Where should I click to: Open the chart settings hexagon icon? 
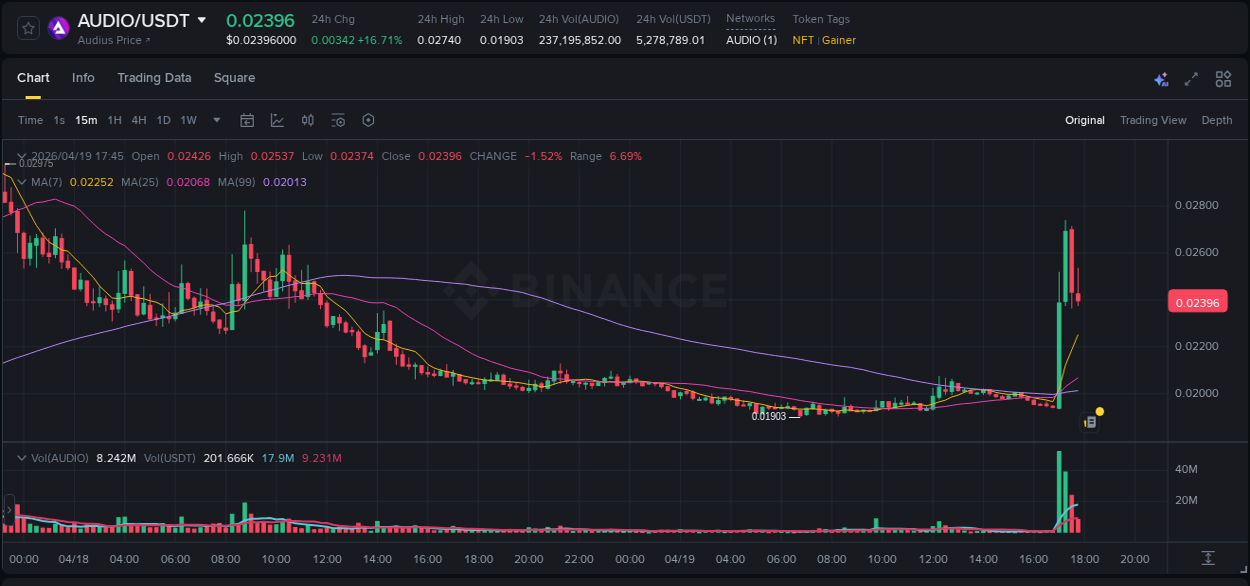(x=368, y=120)
